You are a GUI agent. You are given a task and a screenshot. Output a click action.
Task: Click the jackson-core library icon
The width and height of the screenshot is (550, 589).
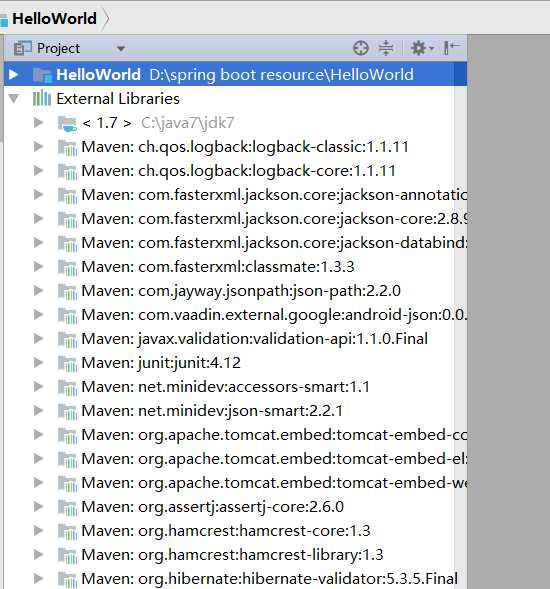pyautogui.click(x=67, y=220)
